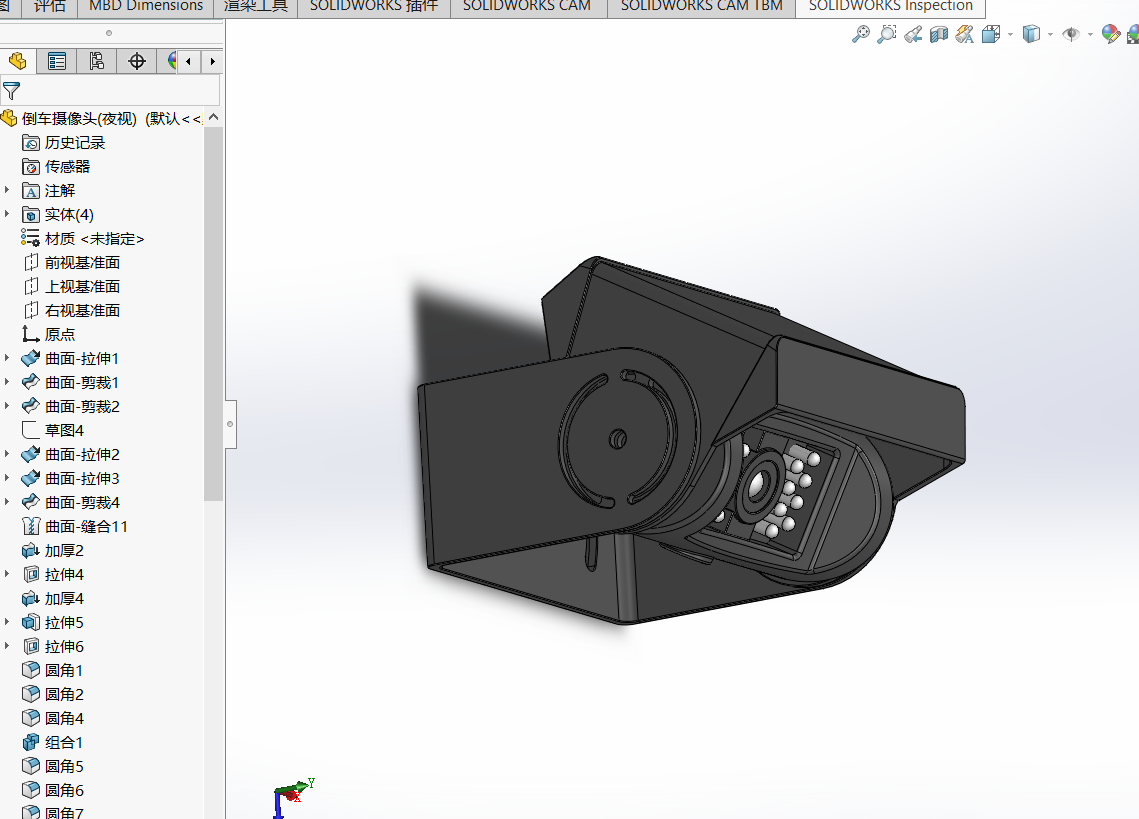Click the Section View icon

coord(939,34)
